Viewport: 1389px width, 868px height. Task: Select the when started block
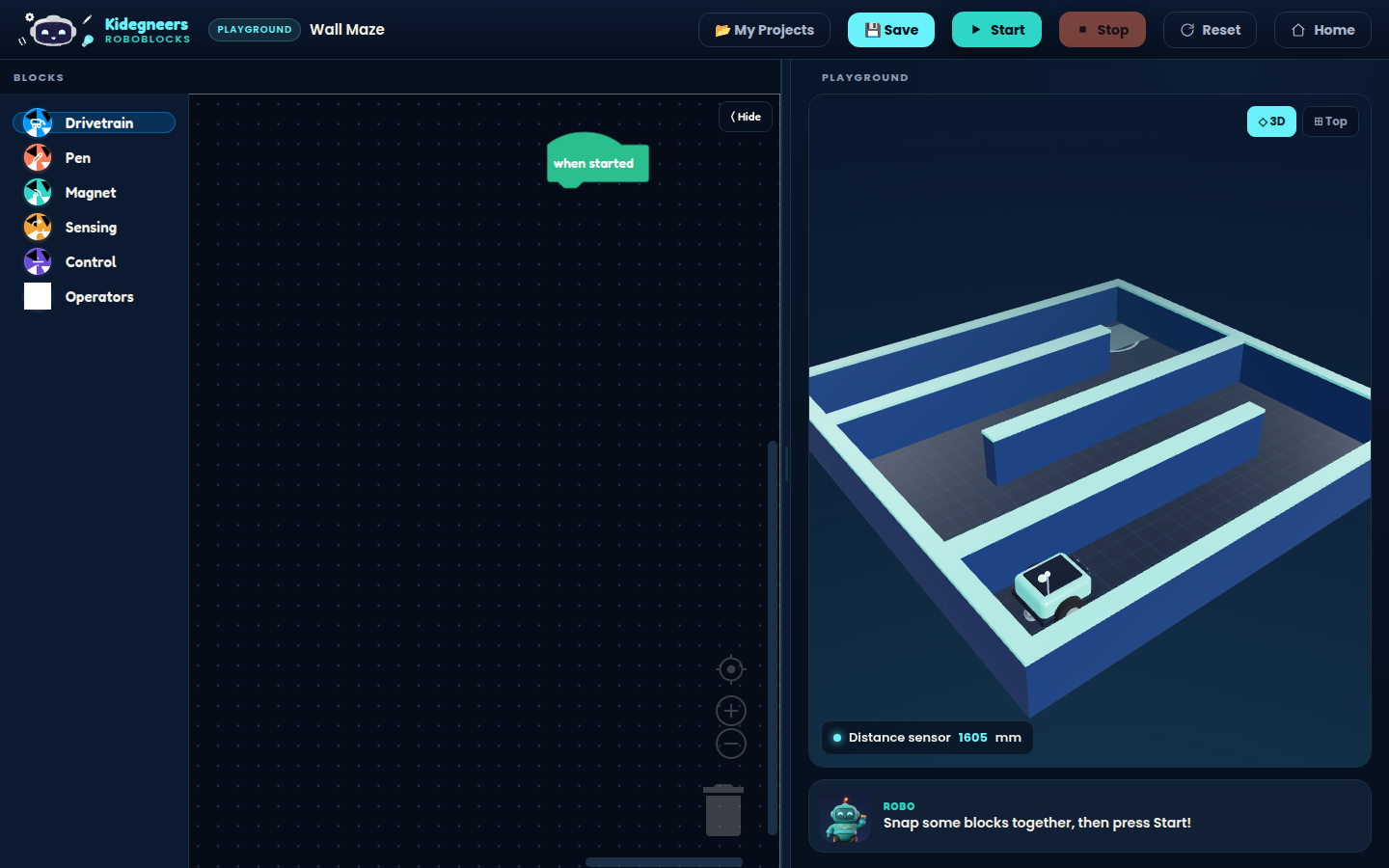point(597,162)
